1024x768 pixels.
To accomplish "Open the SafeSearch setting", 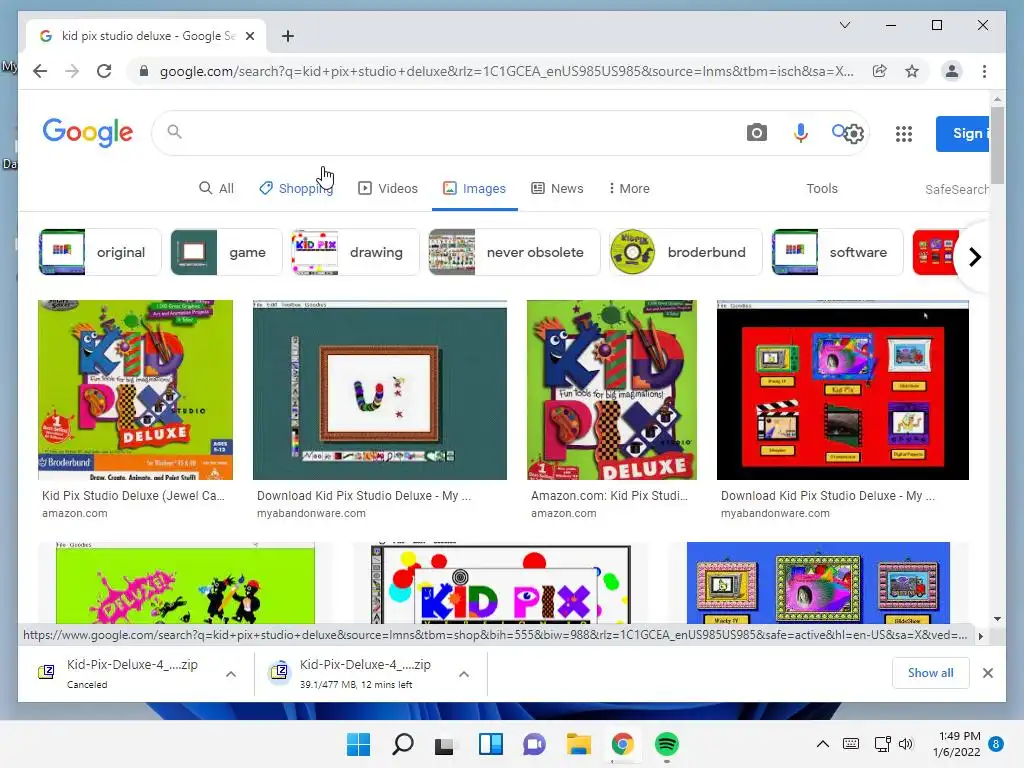I will click(957, 189).
